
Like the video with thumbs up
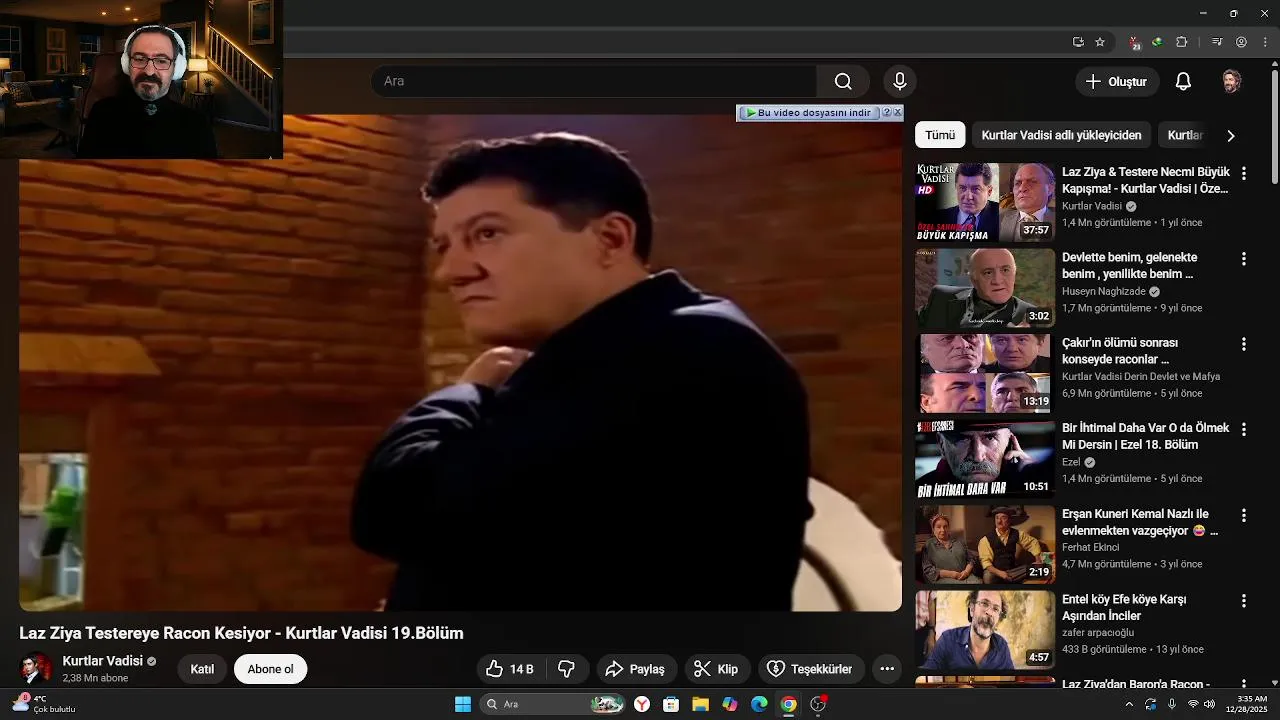510,669
